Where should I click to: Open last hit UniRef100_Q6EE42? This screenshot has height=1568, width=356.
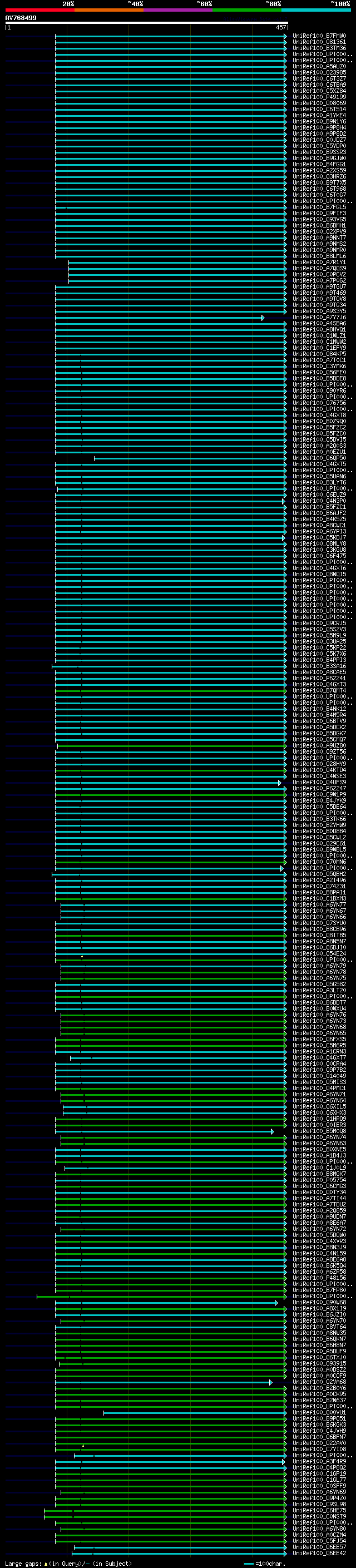coord(319,1553)
